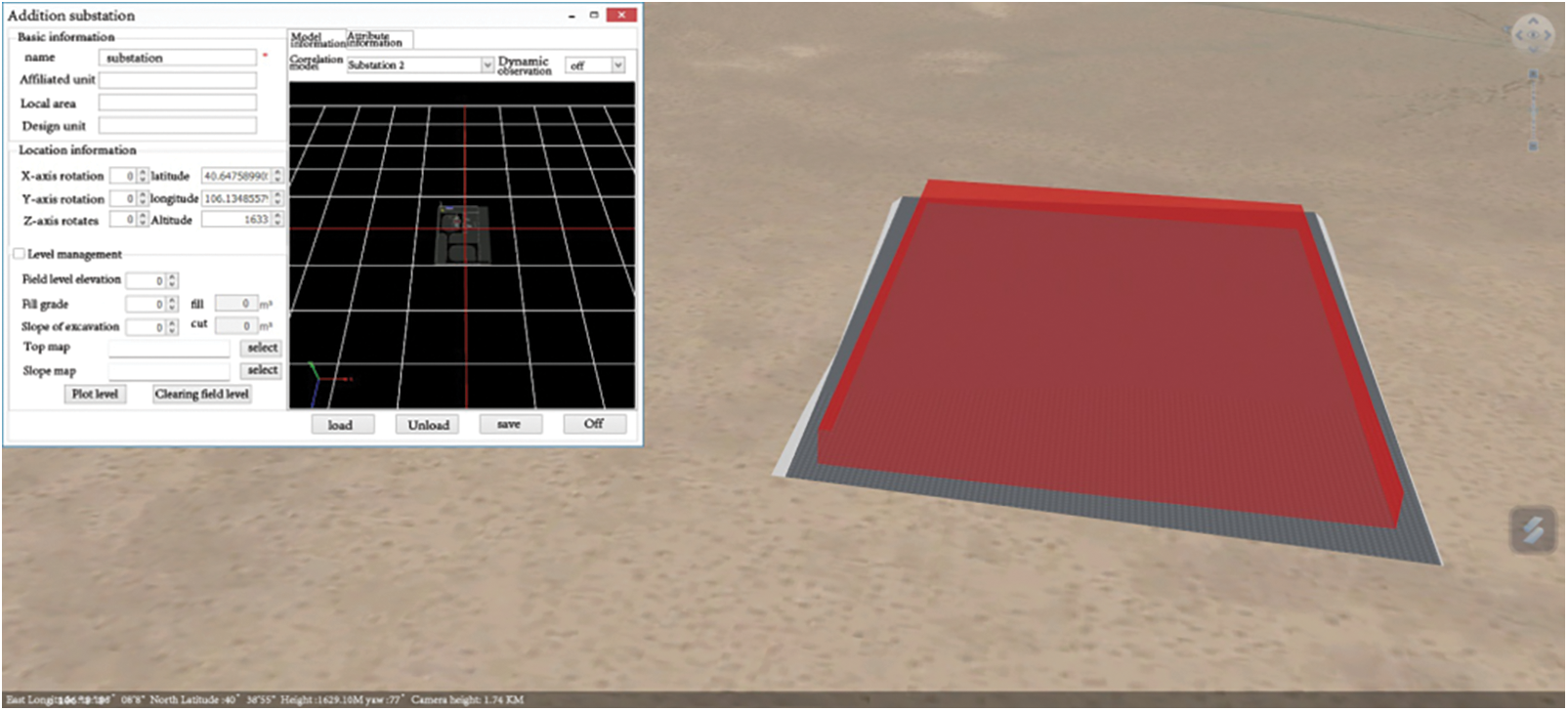Click the X-axis rotation spinner arrows
Viewport: 1568px width, 711px height.
[143, 176]
